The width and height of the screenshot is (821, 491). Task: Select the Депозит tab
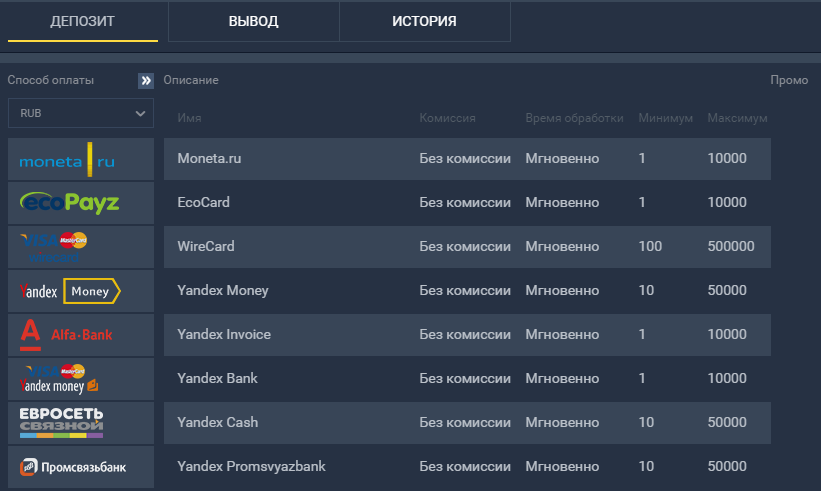[83, 21]
